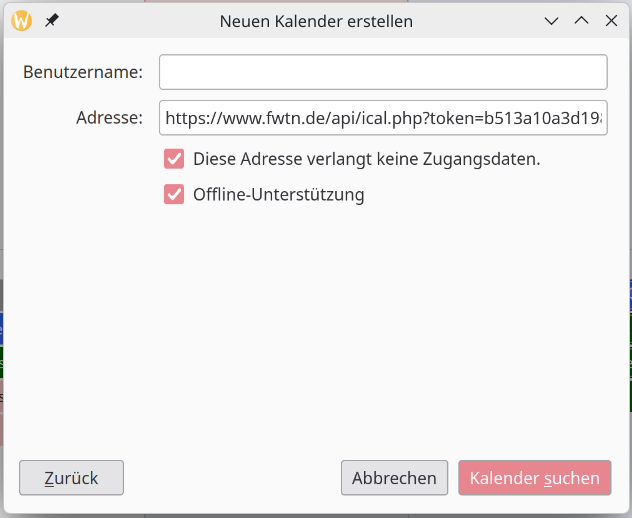Click the "Diese Adresse verlangt keine Zugangsdaten." label text
This screenshot has height=518, width=632.
(x=366, y=158)
